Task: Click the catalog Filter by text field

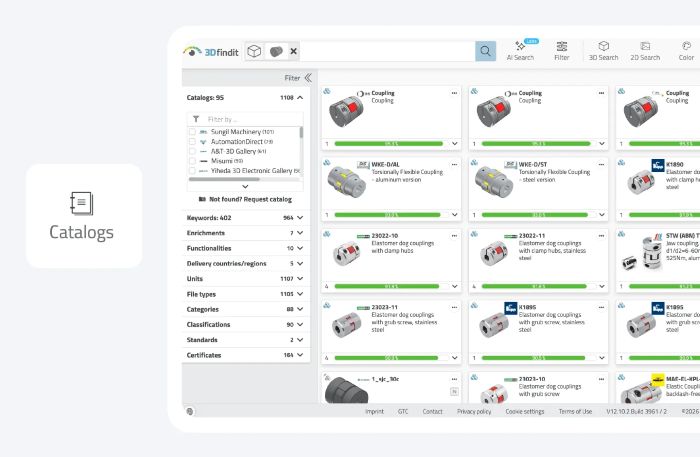Action: click(250, 118)
